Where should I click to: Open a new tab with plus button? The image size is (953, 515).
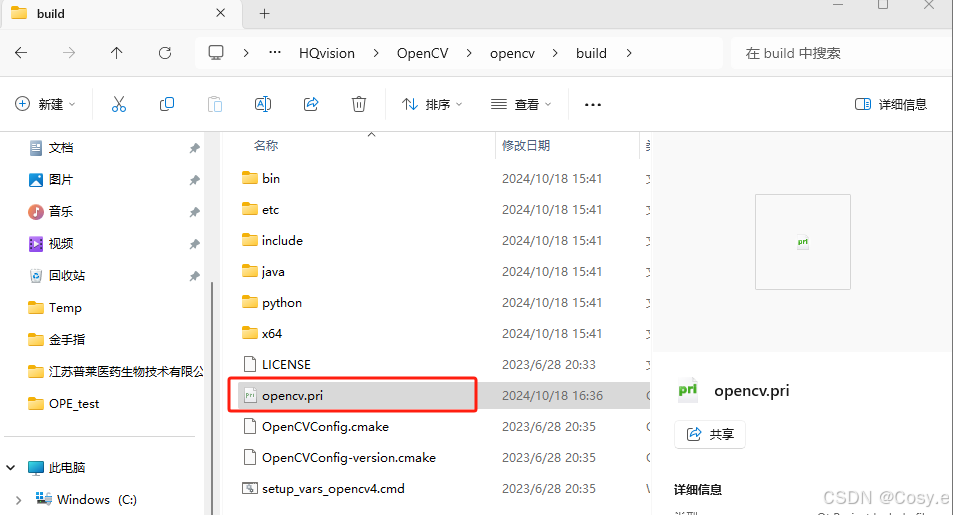click(x=264, y=13)
